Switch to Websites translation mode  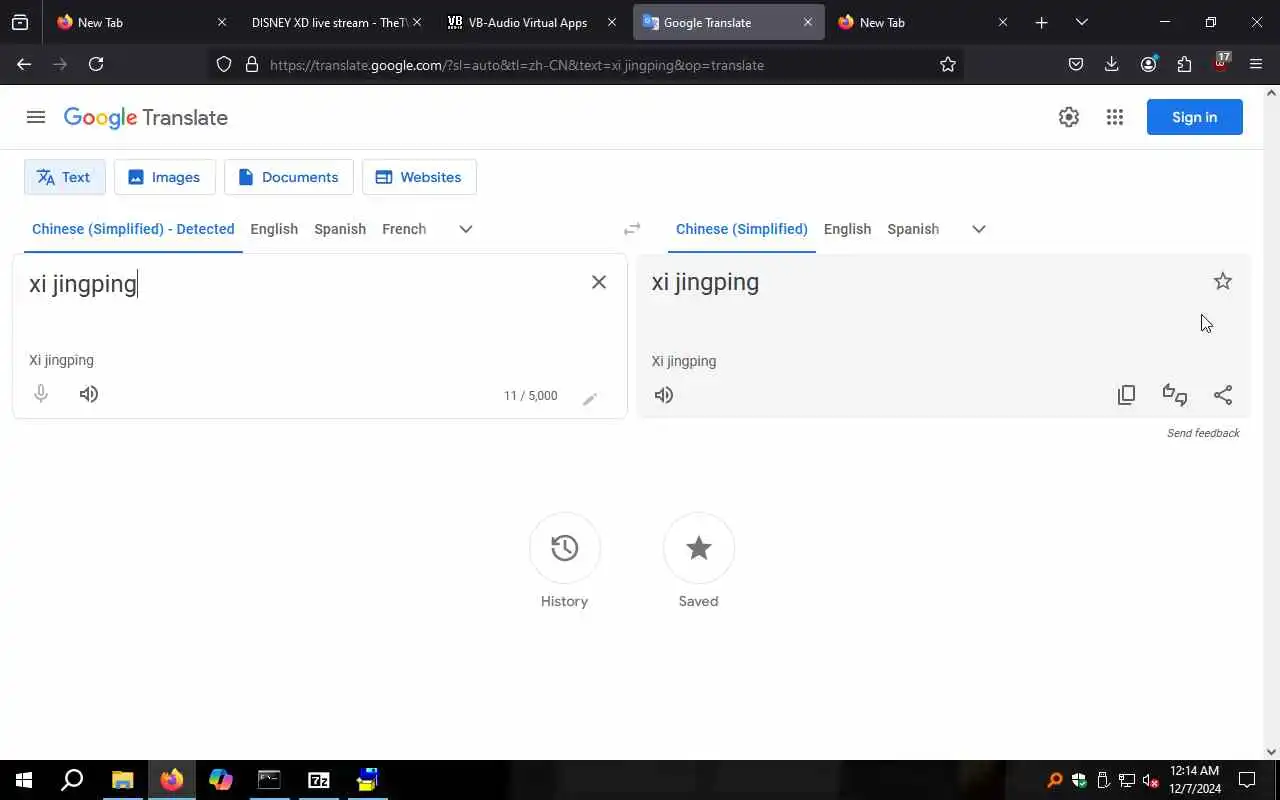419,177
